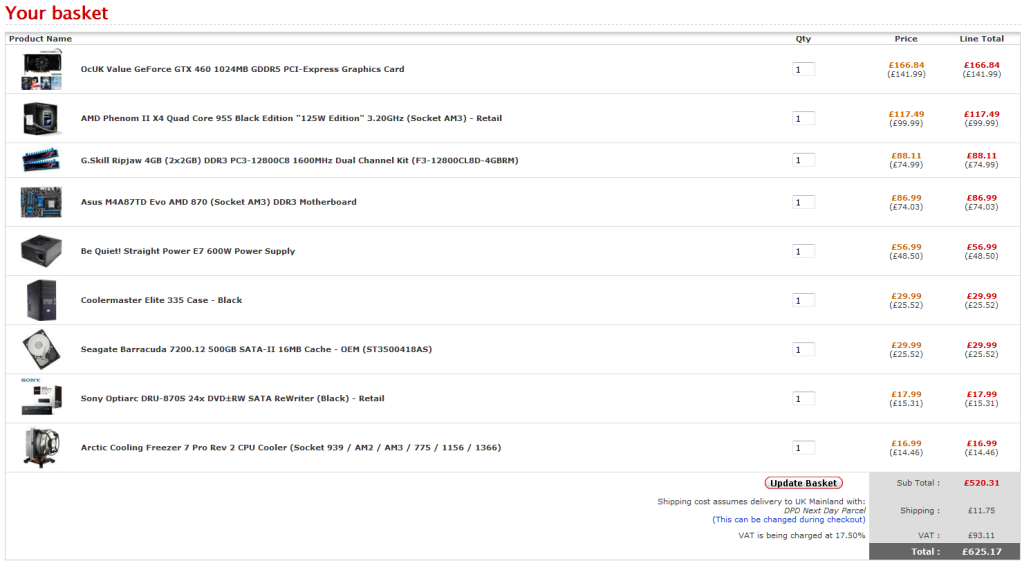Click the GeForce GTX 460 graphics card thumbnail
This screenshot has width=1022, height=561.
click(x=42, y=69)
